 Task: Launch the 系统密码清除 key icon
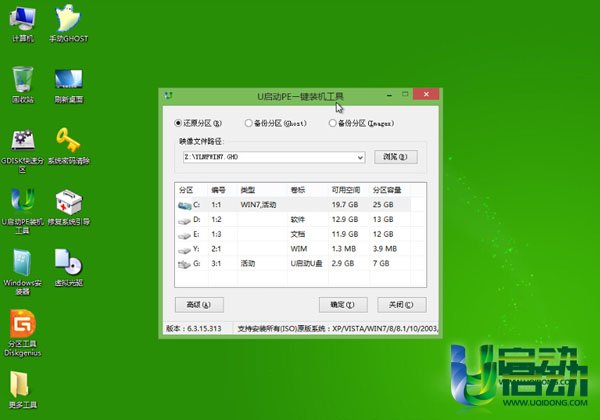point(68,145)
